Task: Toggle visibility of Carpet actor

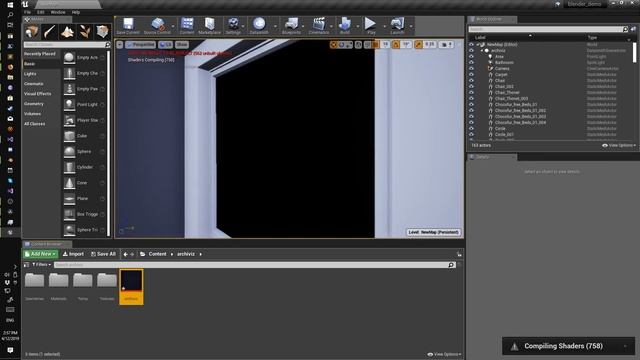Action: point(471,74)
